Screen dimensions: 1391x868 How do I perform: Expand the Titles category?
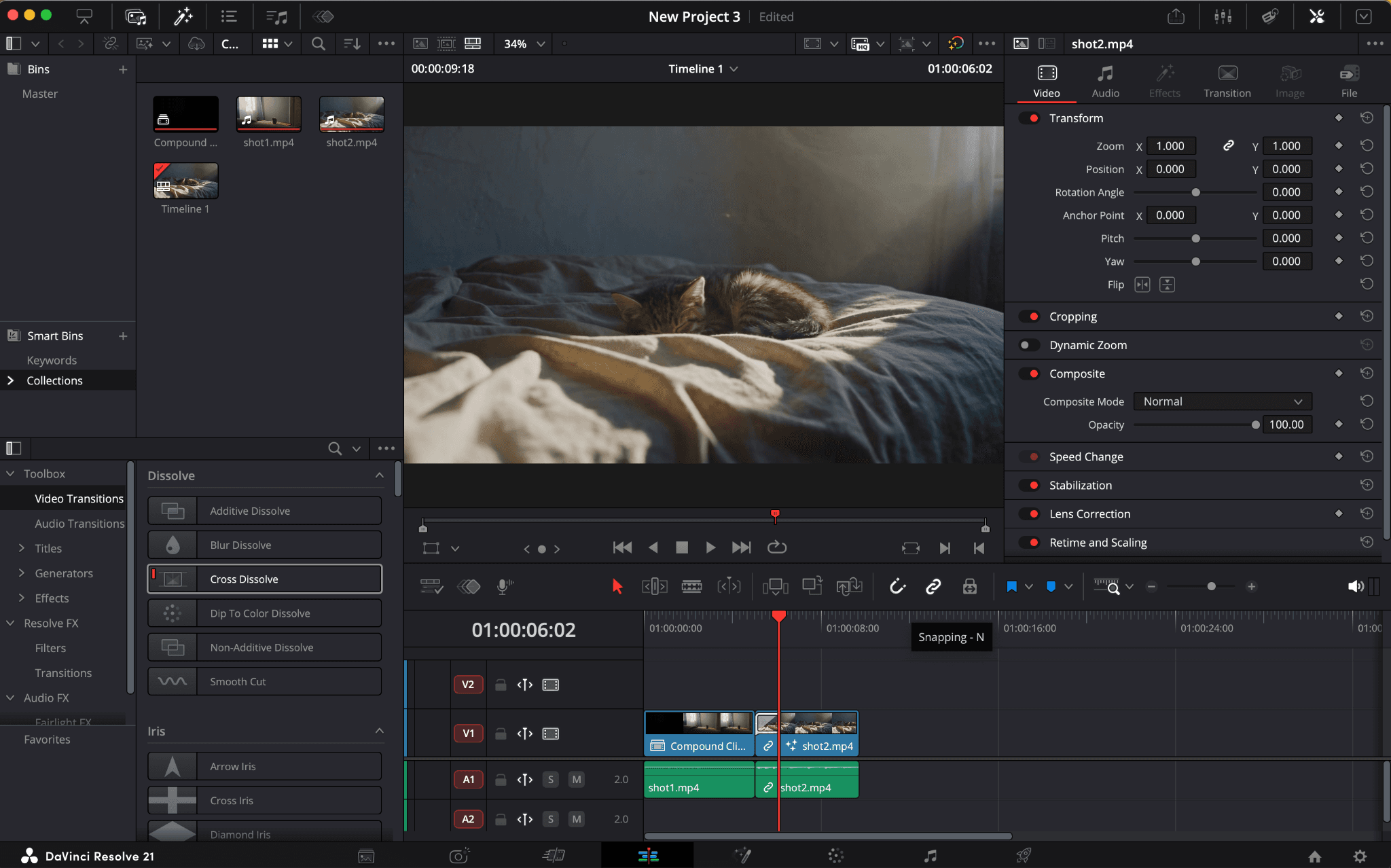coord(22,547)
